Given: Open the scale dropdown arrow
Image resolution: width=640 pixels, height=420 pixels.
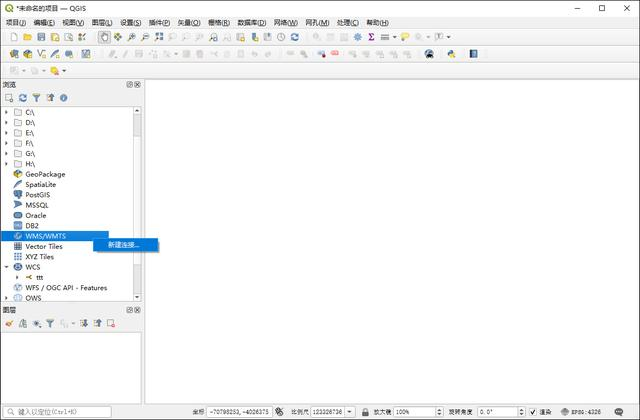Looking at the screenshot, I should point(350,412).
